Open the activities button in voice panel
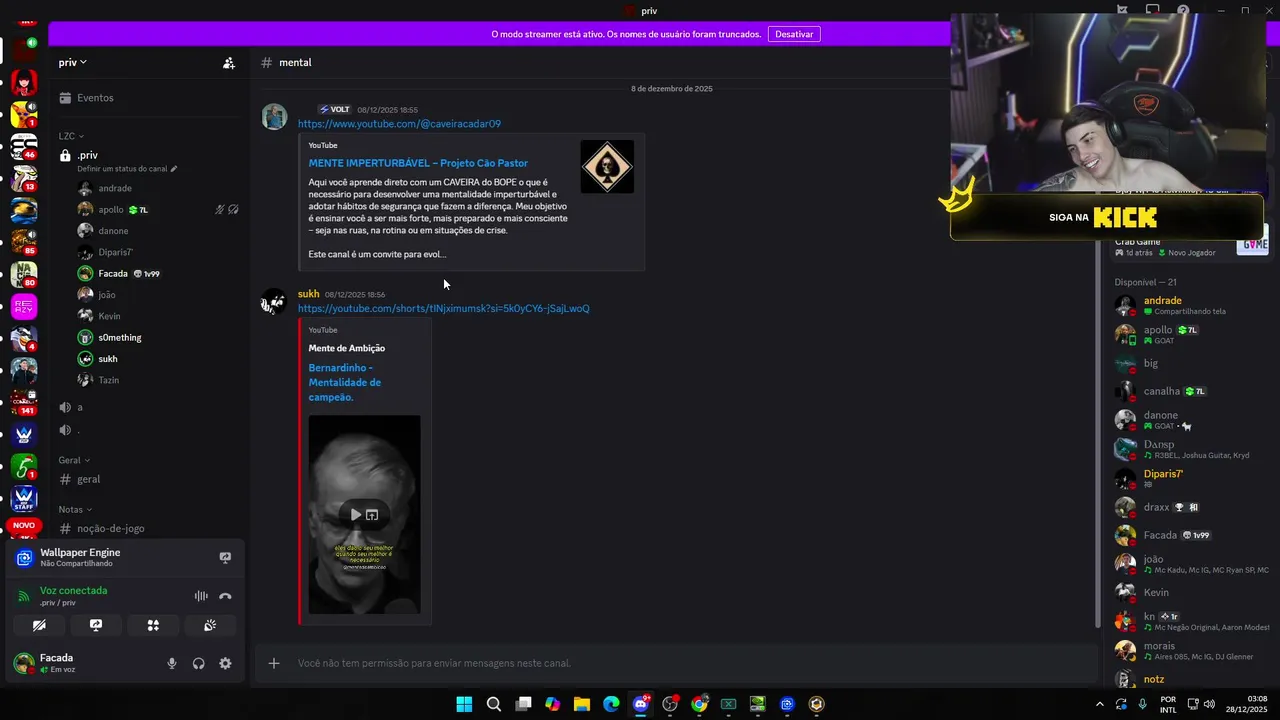The height and width of the screenshot is (720, 1280). tap(153, 625)
